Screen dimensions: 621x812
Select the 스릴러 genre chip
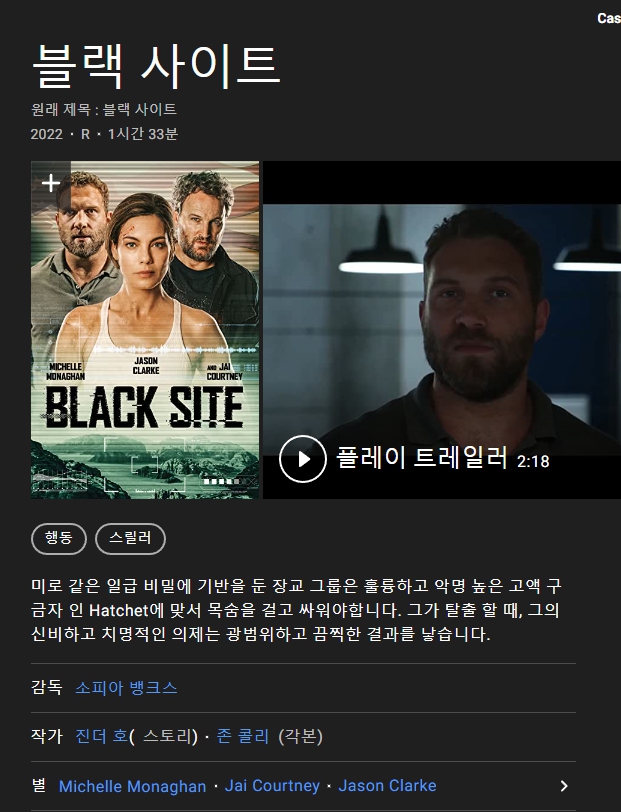[x=131, y=539]
